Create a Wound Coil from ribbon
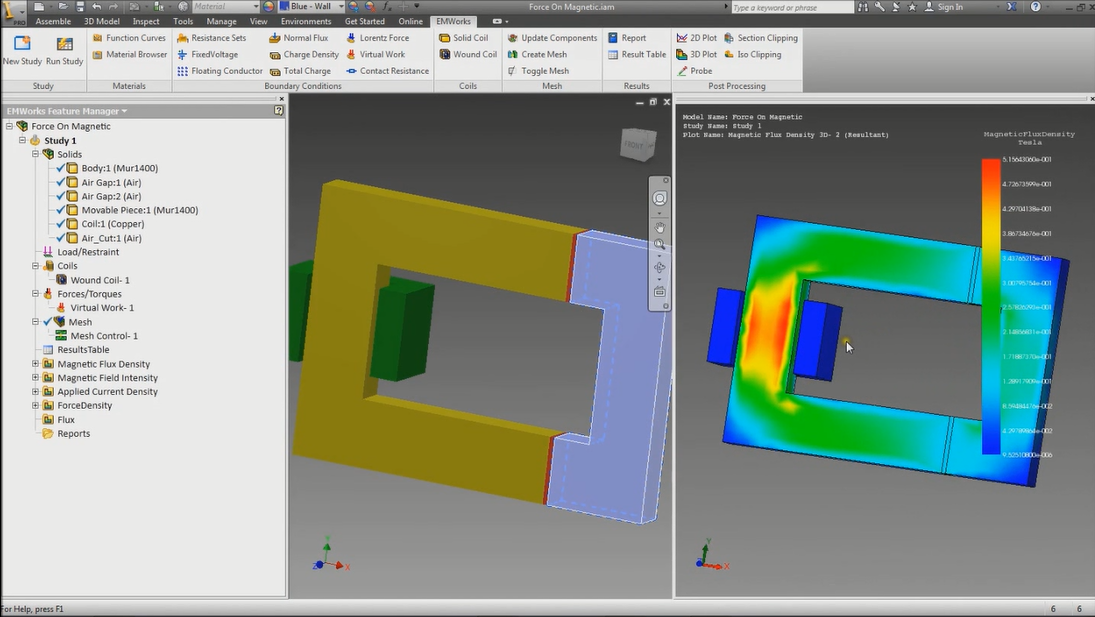Viewport: 1095px width, 617px height. 468,54
